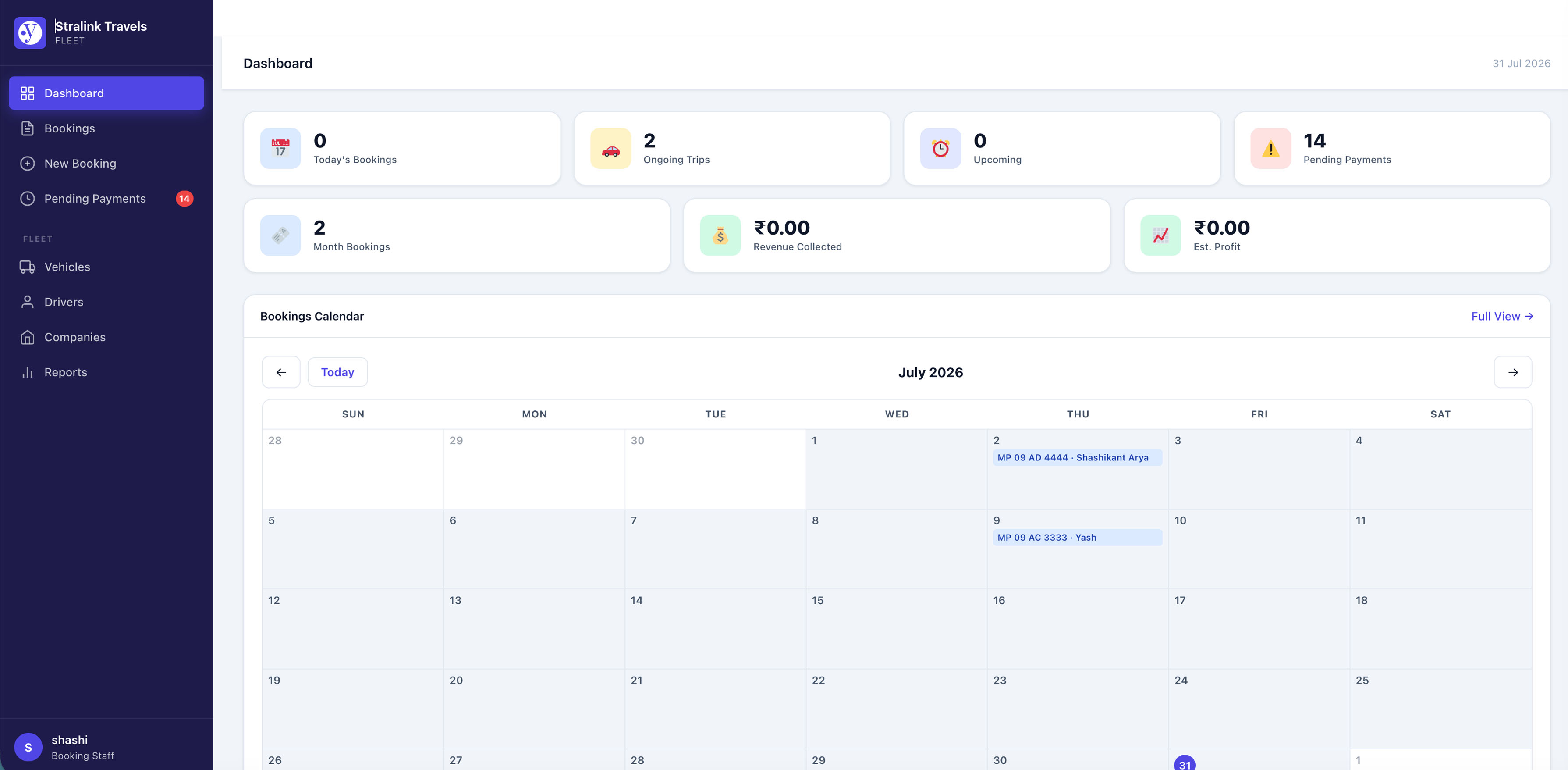Open the Bookings menu item

tap(106, 128)
